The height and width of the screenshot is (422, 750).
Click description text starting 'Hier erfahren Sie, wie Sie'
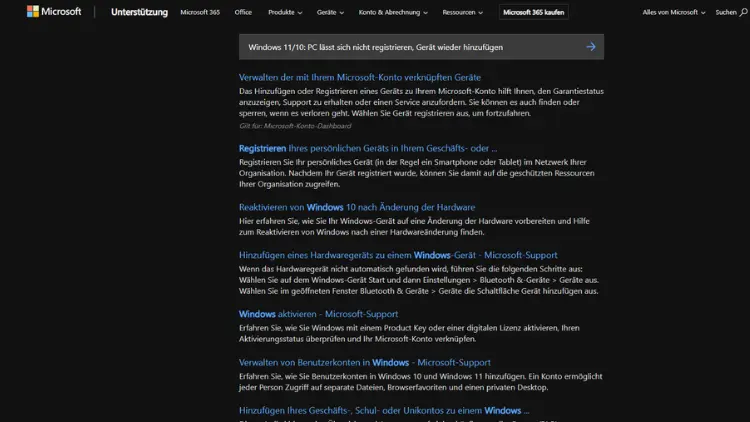click(x=414, y=226)
